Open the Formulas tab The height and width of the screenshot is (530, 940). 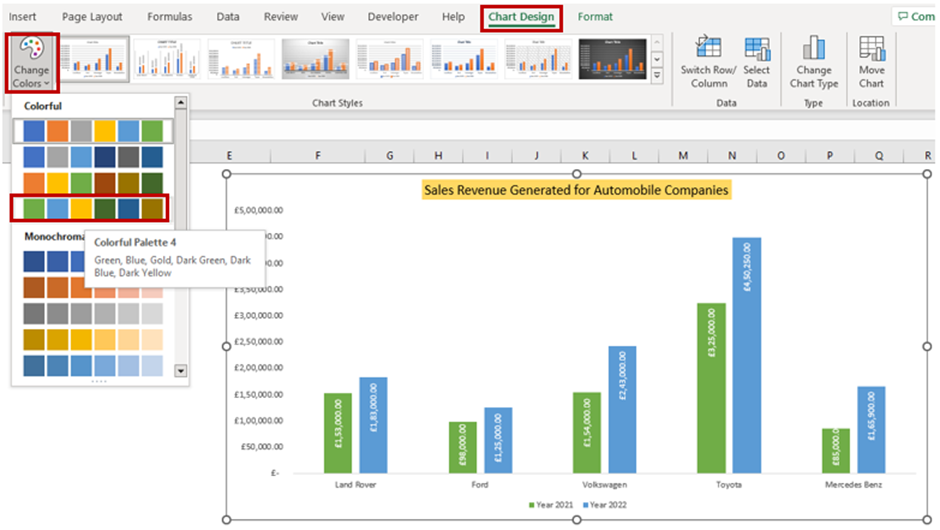pos(170,17)
